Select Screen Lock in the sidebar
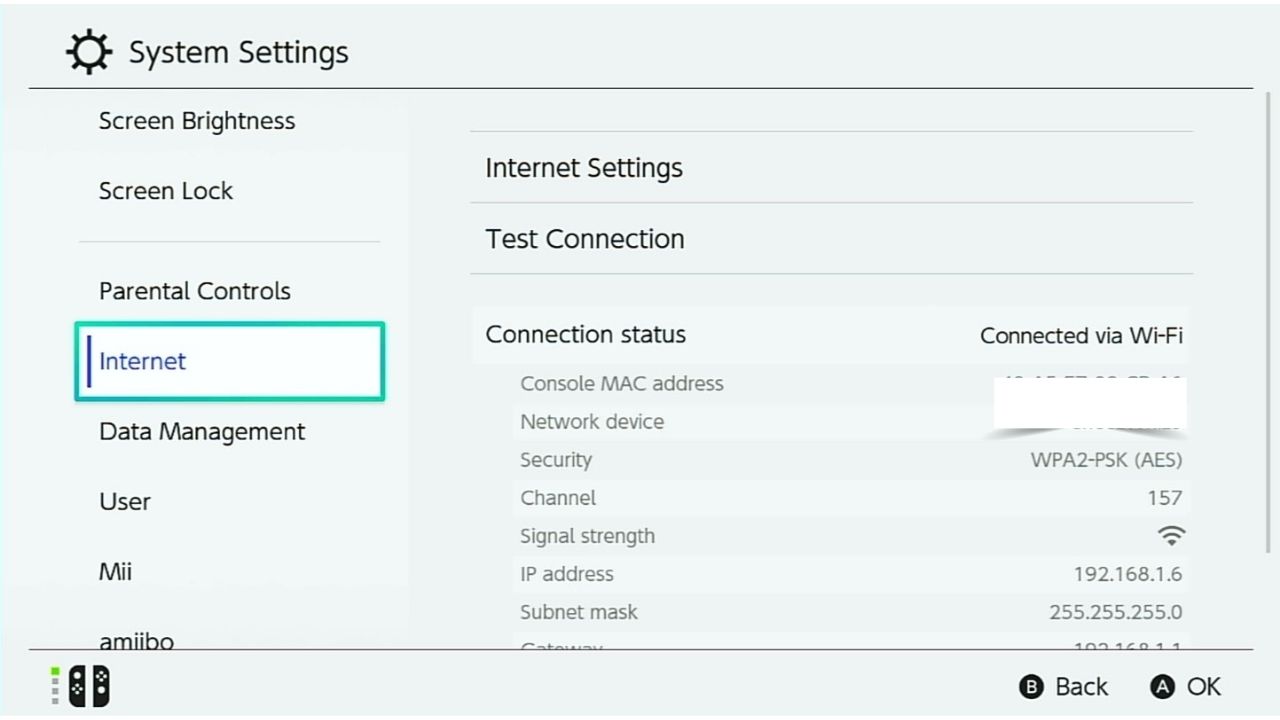The image size is (1280, 720). tap(166, 191)
